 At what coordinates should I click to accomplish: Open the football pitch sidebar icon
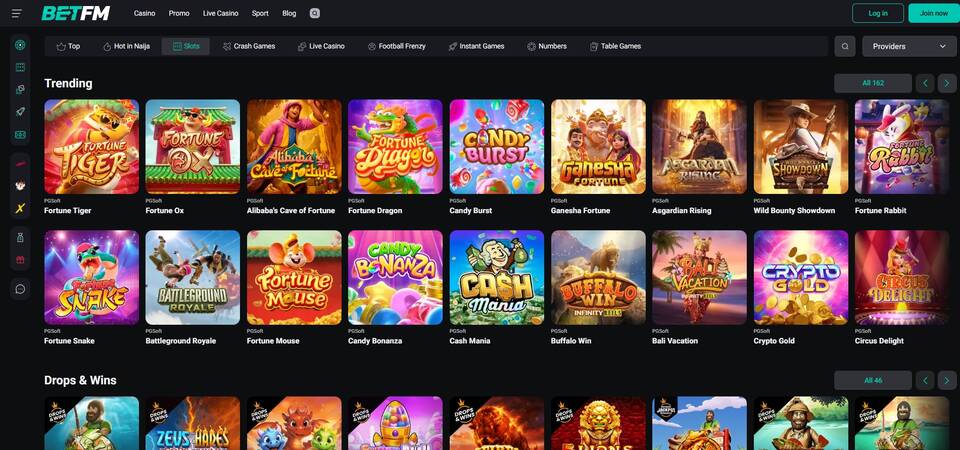click(20, 135)
